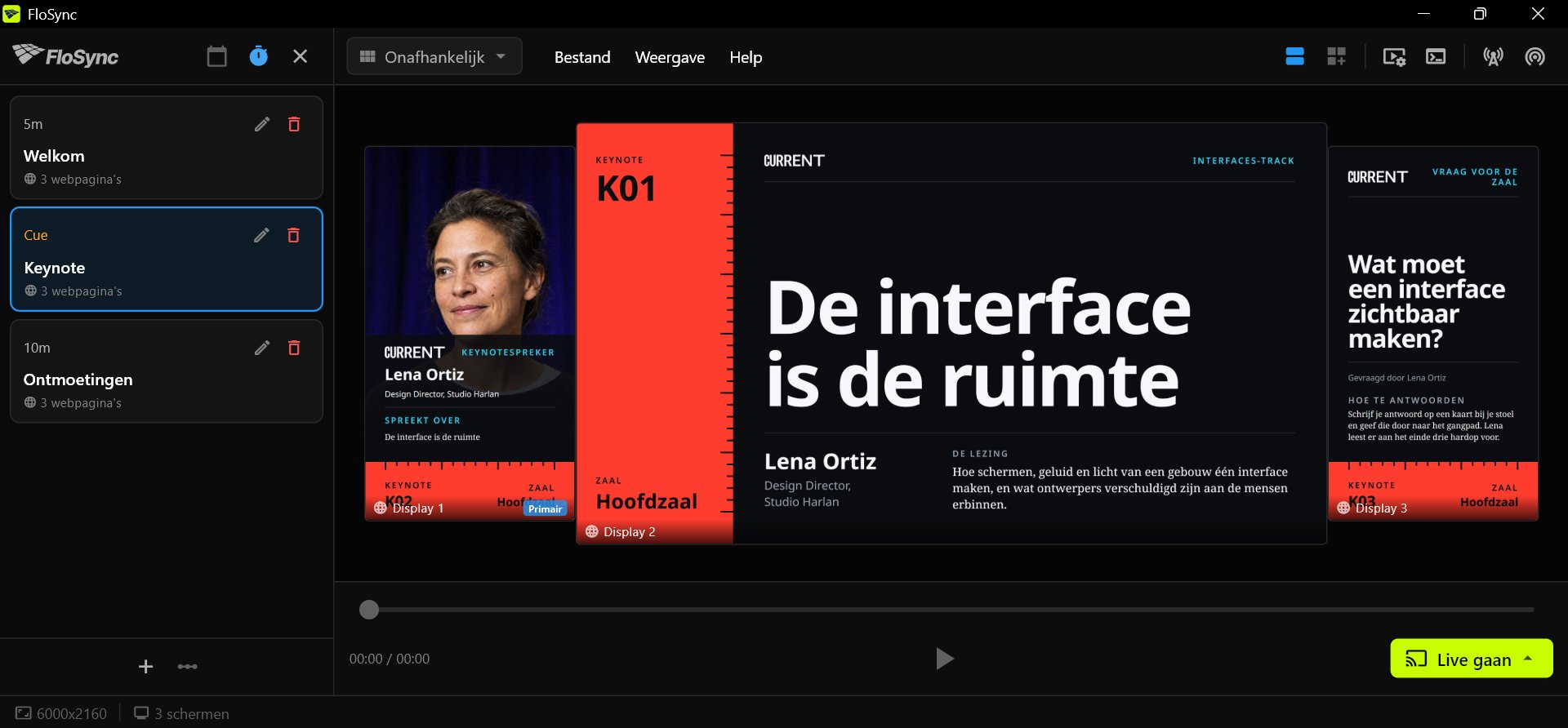This screenshot has width=1568, height=728.
Task: Click the 6000x2160 resolution in status bar
Action: (61, 713)
